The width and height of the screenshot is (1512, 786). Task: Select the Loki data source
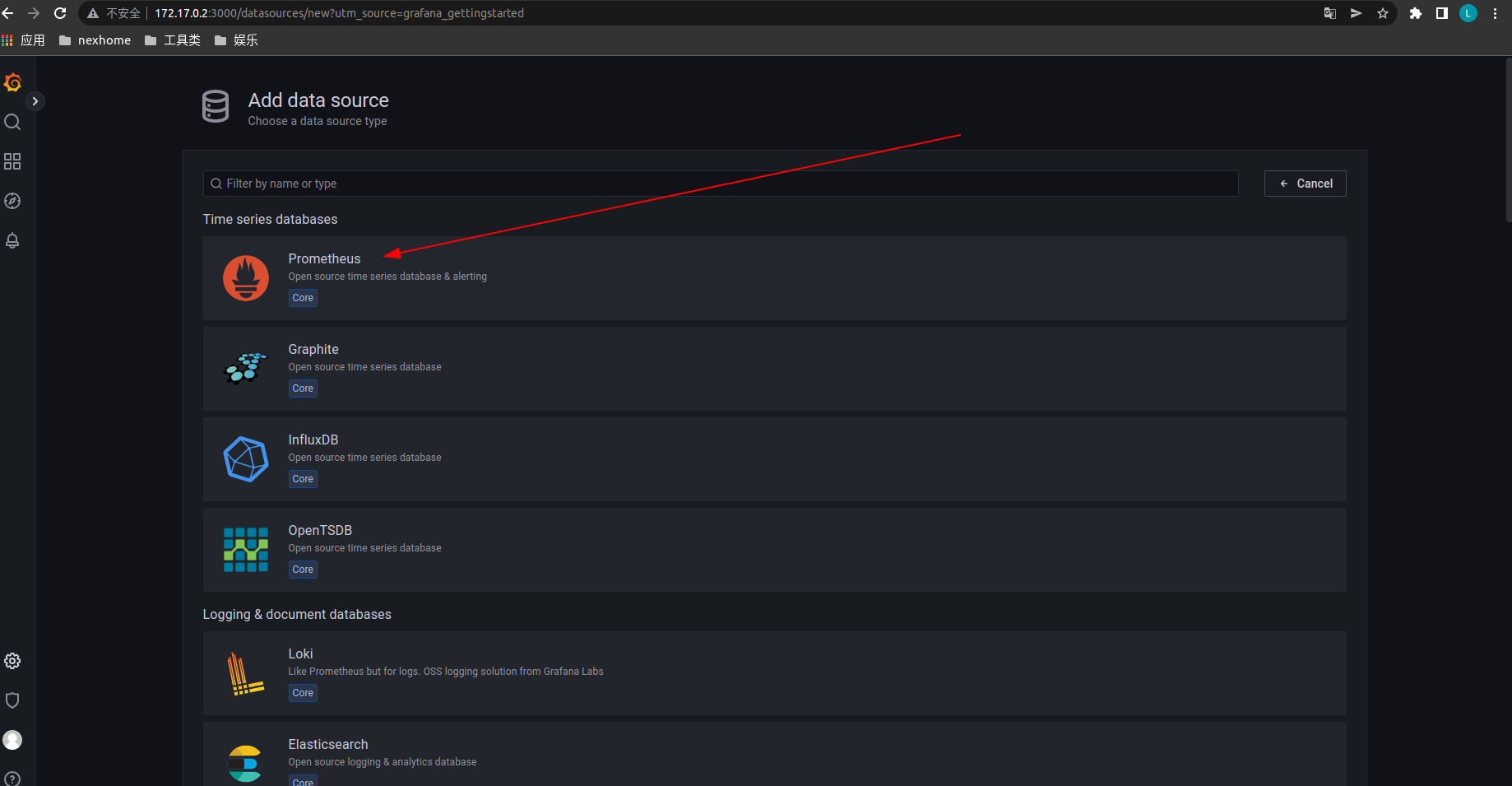775,673
